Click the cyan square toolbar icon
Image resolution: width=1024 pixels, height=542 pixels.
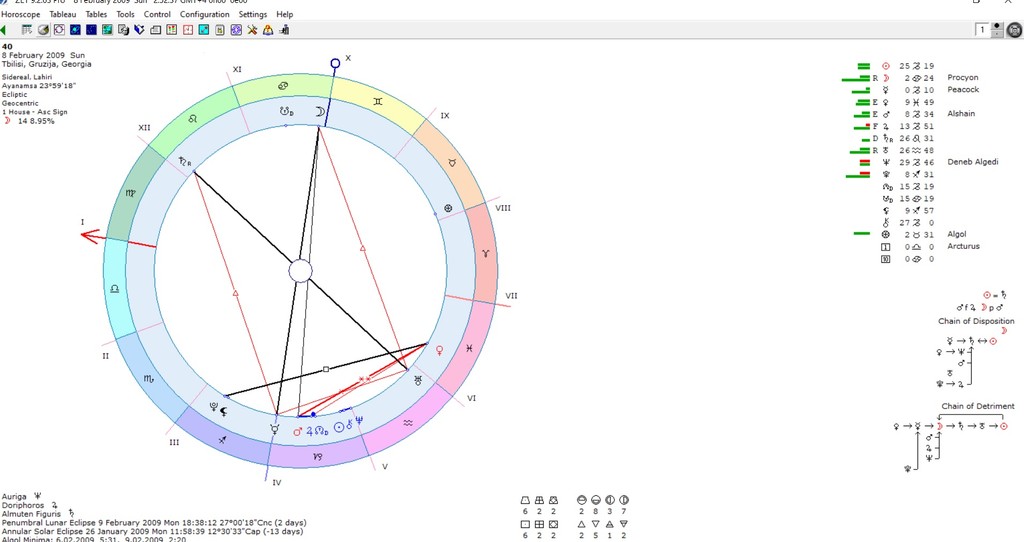click(204, 29)
